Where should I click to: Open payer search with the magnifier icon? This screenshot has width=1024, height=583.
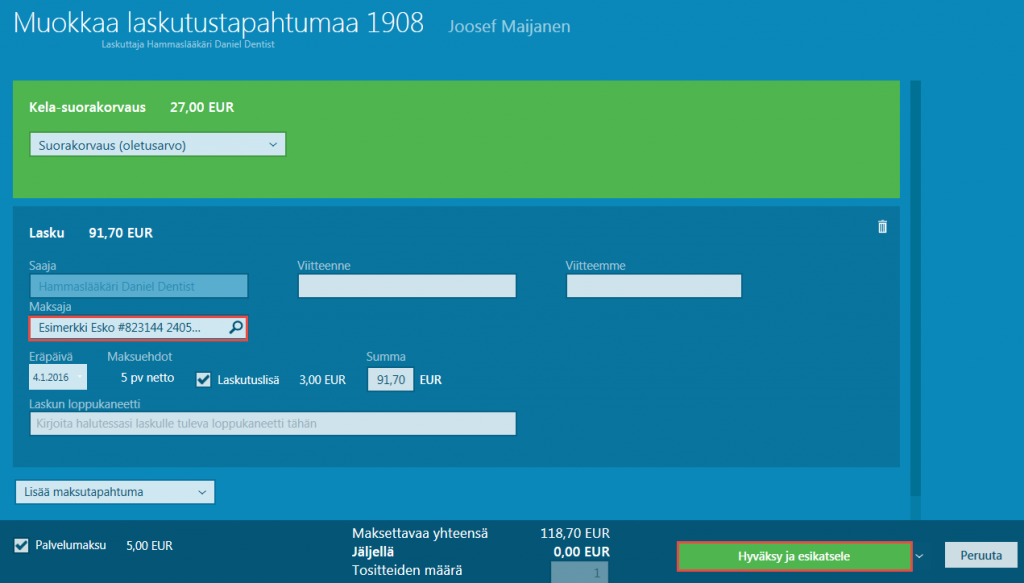pyautogui.click(x=237, y=328)
